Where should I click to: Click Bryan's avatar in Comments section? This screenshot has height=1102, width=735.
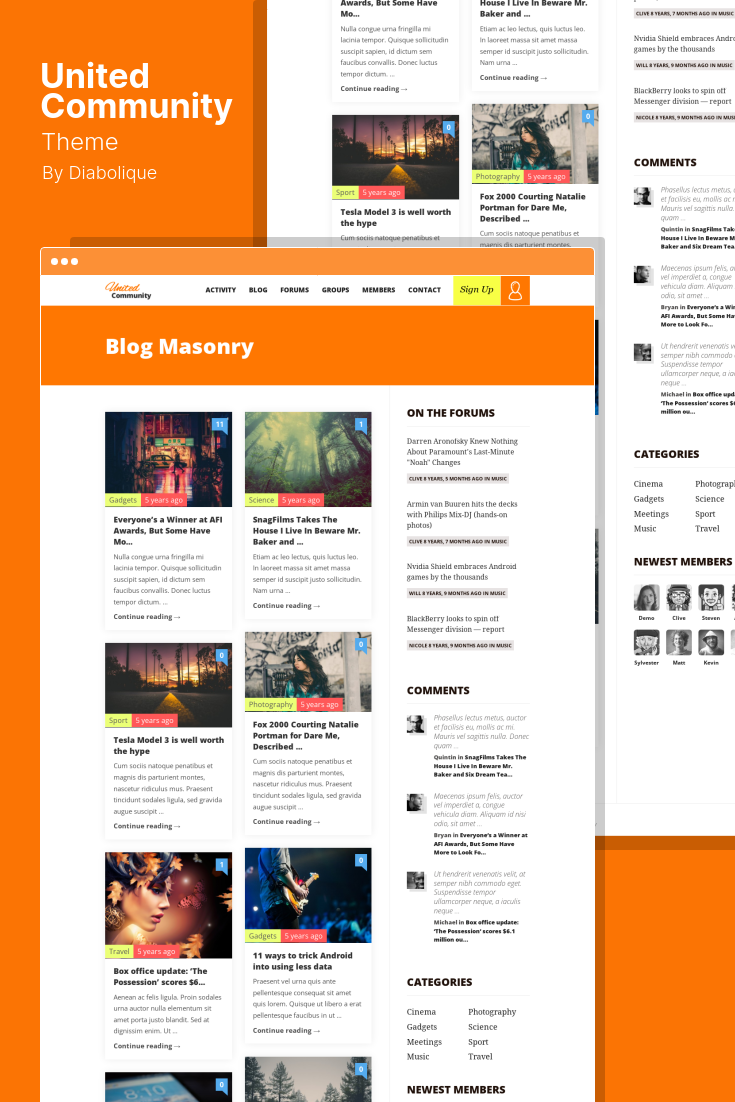416,803
